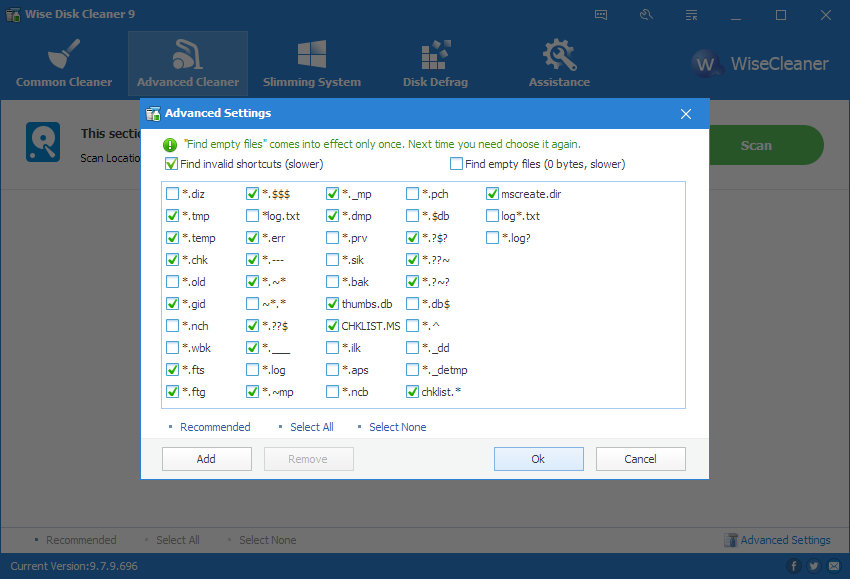
Task: Click the email envelope icon in status bar
Action: pyautogui.click(x=833, y=566)
